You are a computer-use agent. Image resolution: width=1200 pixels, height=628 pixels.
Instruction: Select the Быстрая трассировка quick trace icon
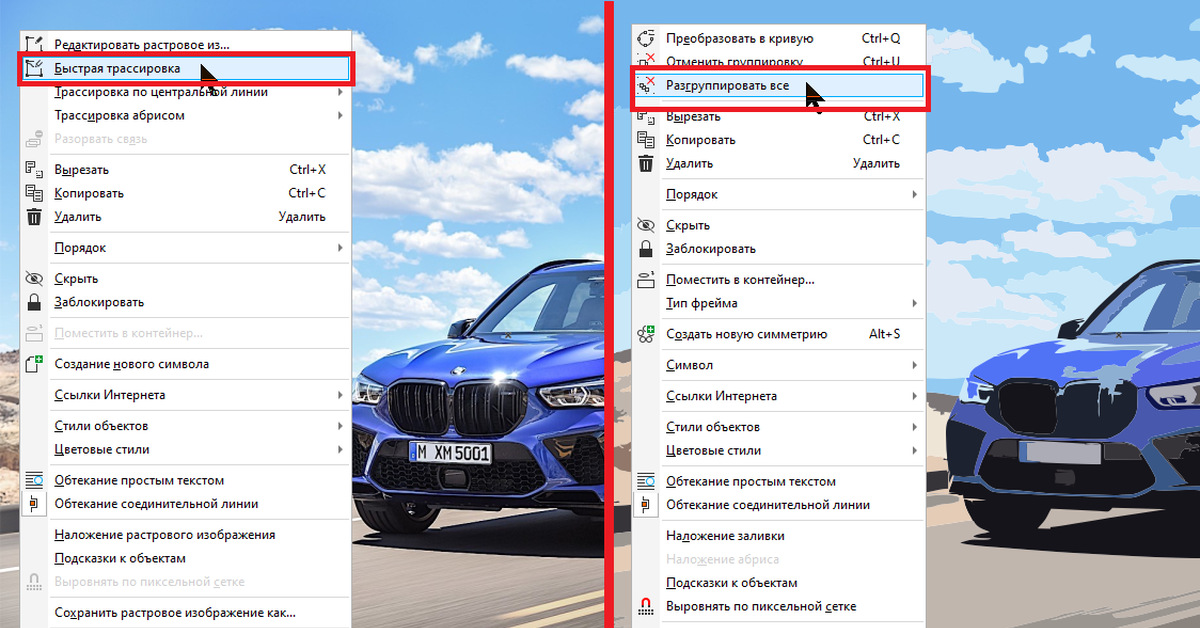tap(35, 68)
